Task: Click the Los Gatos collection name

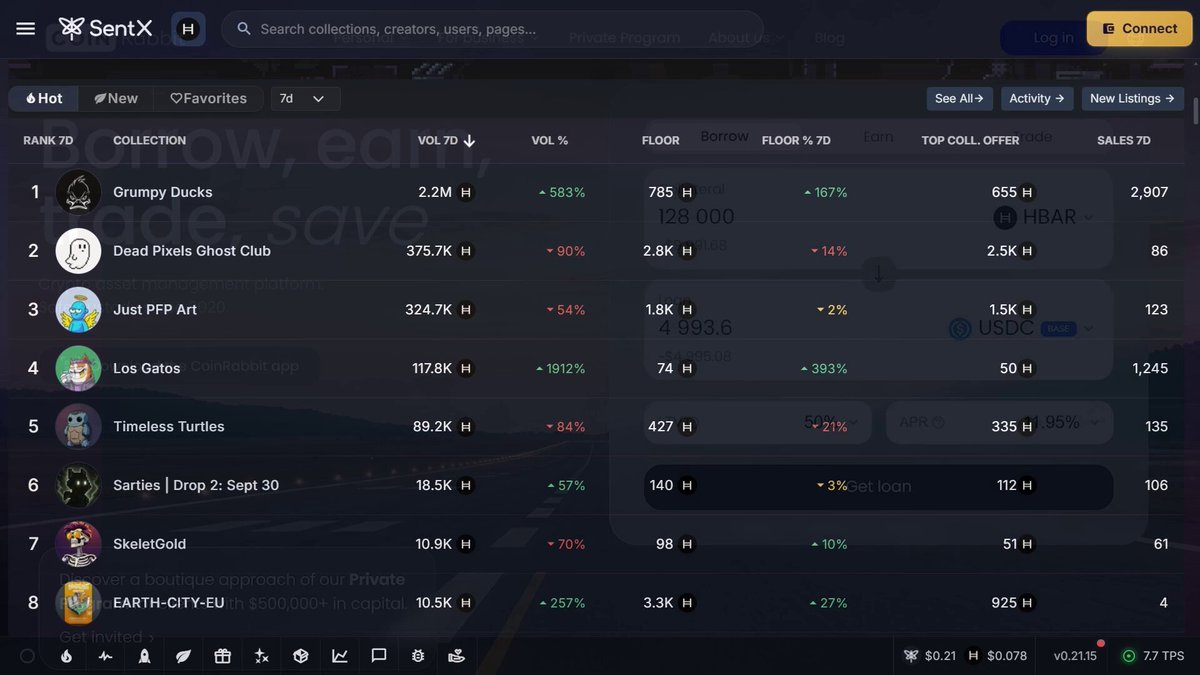Action: (x=147, y=369)
